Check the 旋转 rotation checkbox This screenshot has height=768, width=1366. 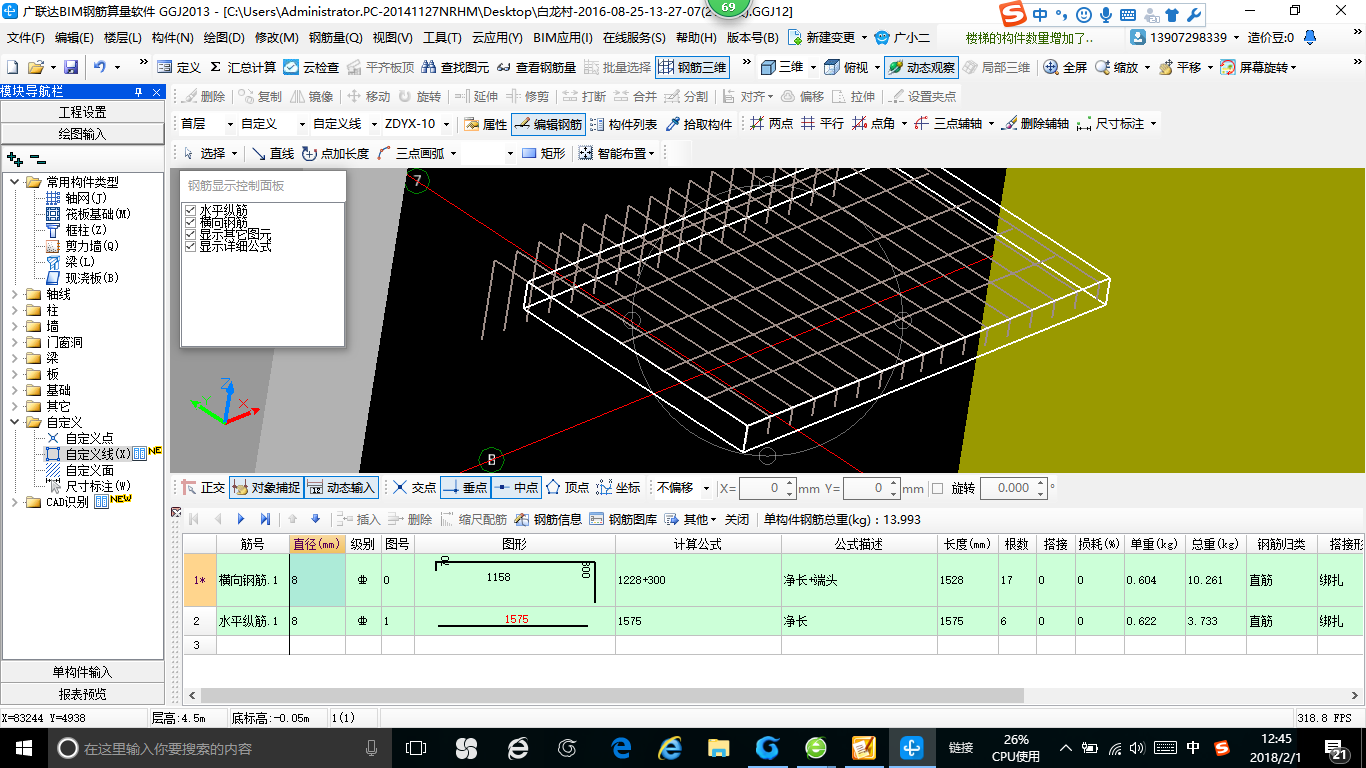pos(937,488)
